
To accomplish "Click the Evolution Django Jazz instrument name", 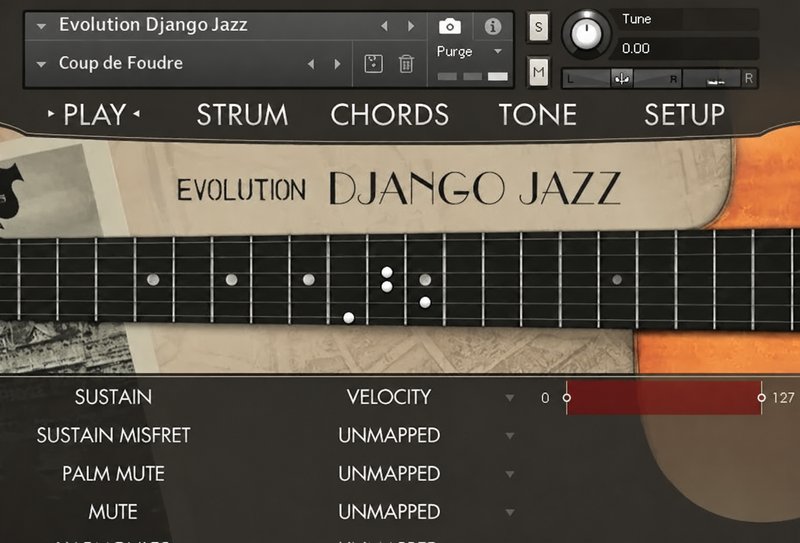I will (153, 25).
